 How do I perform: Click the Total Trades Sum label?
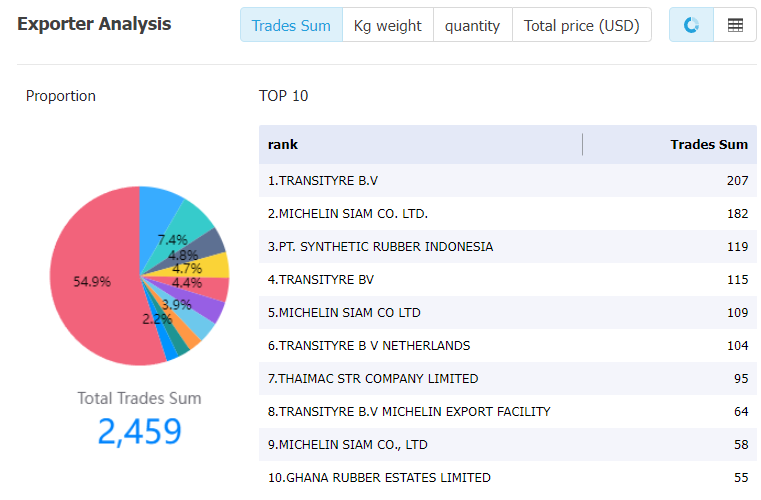[x=139, y=399]
